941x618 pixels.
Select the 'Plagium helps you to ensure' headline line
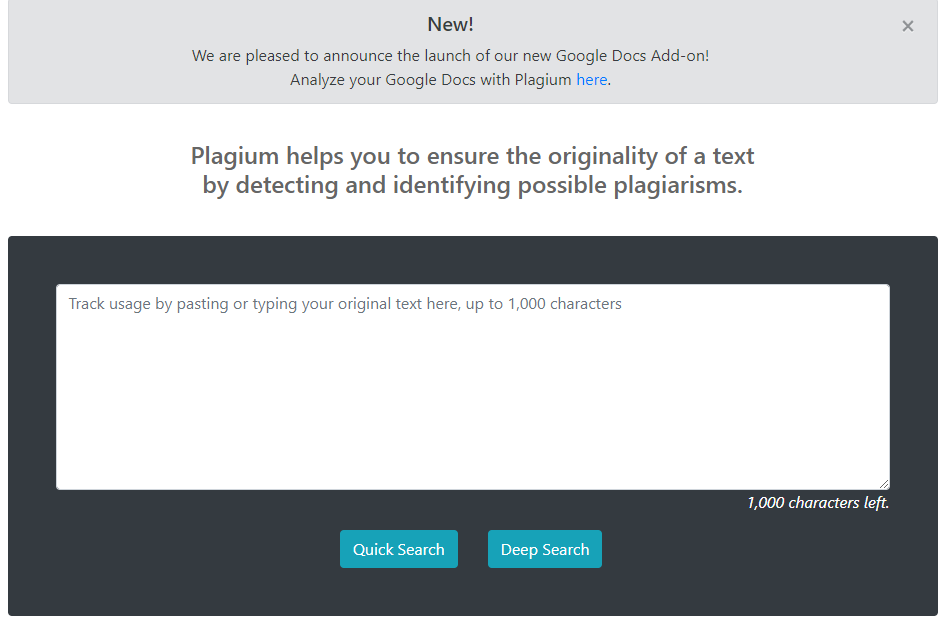472,156
